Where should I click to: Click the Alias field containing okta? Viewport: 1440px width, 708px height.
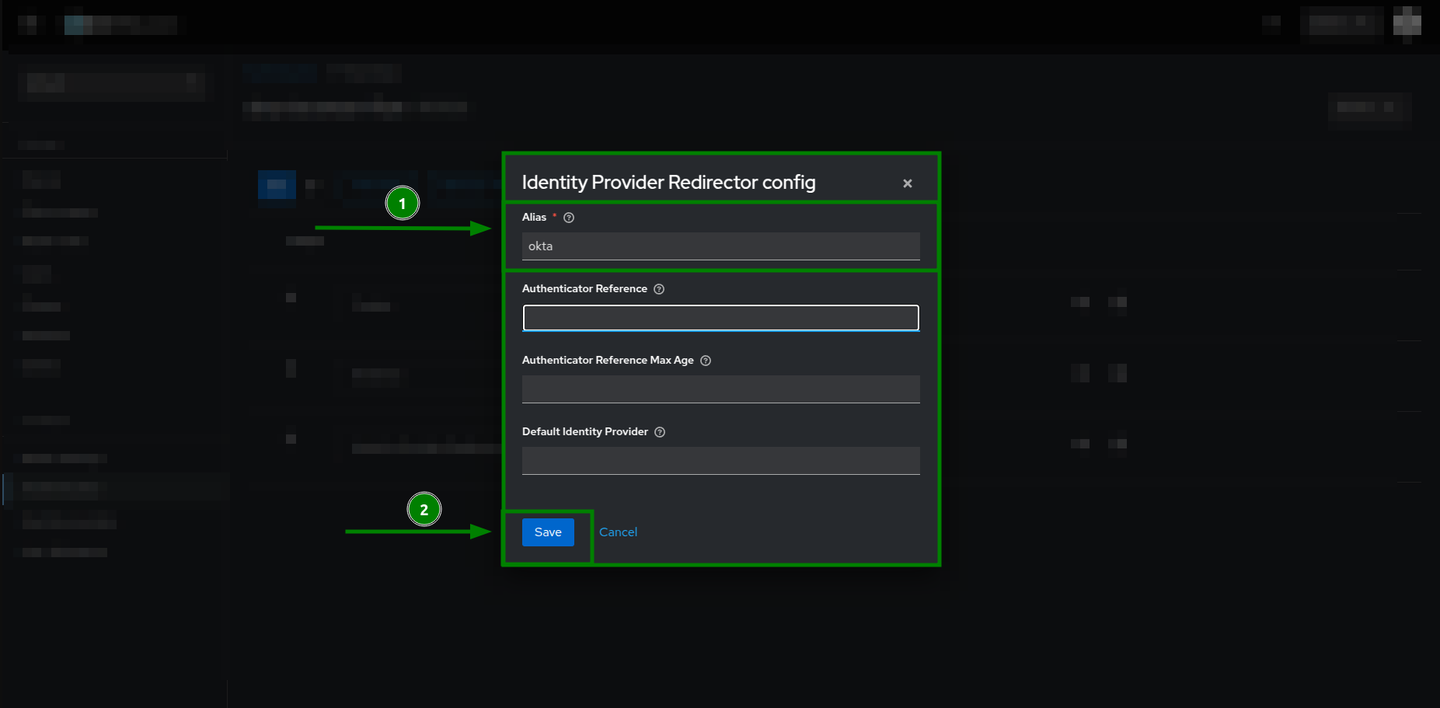tap(720, 246)
